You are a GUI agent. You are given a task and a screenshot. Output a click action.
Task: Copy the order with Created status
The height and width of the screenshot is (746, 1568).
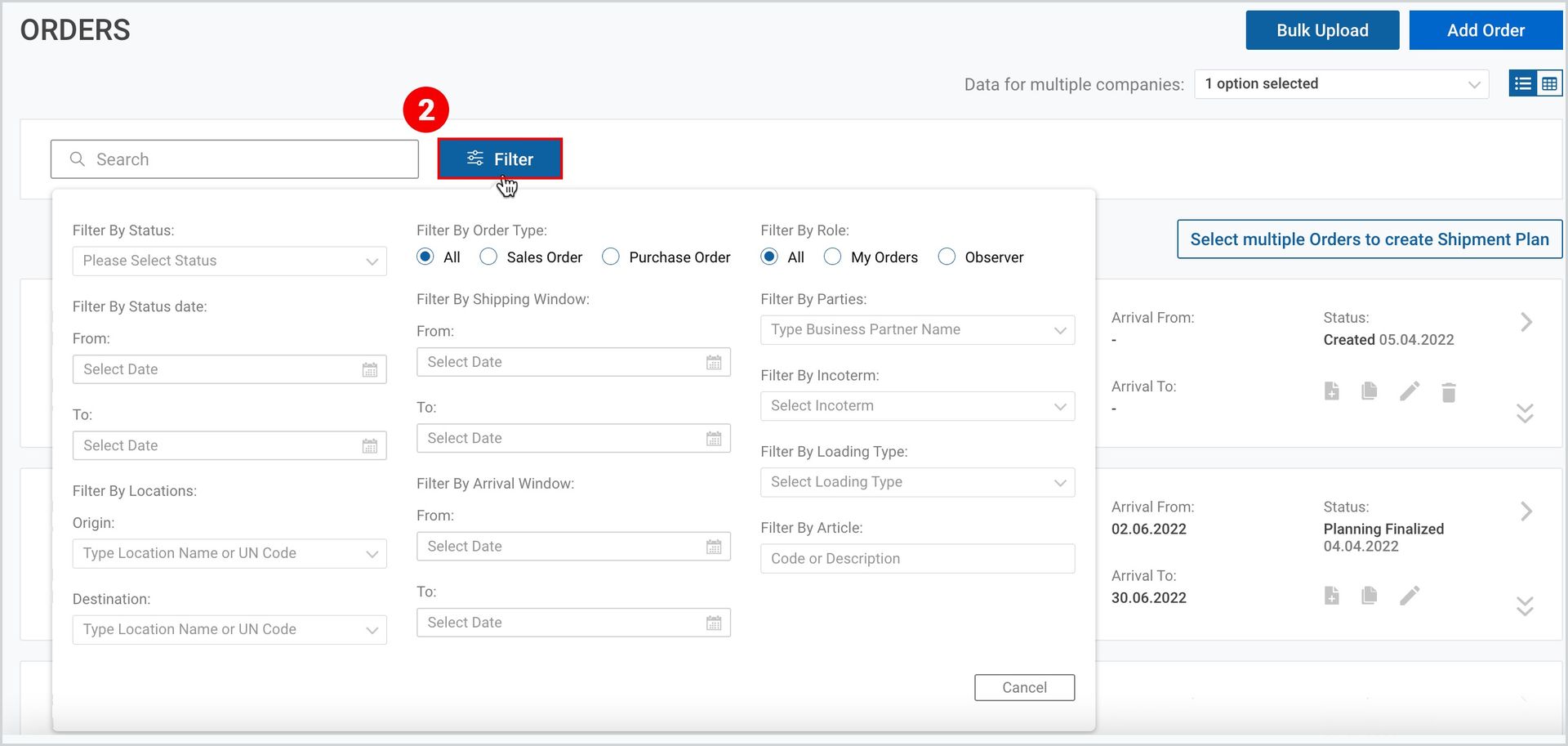click(1370, 391)
